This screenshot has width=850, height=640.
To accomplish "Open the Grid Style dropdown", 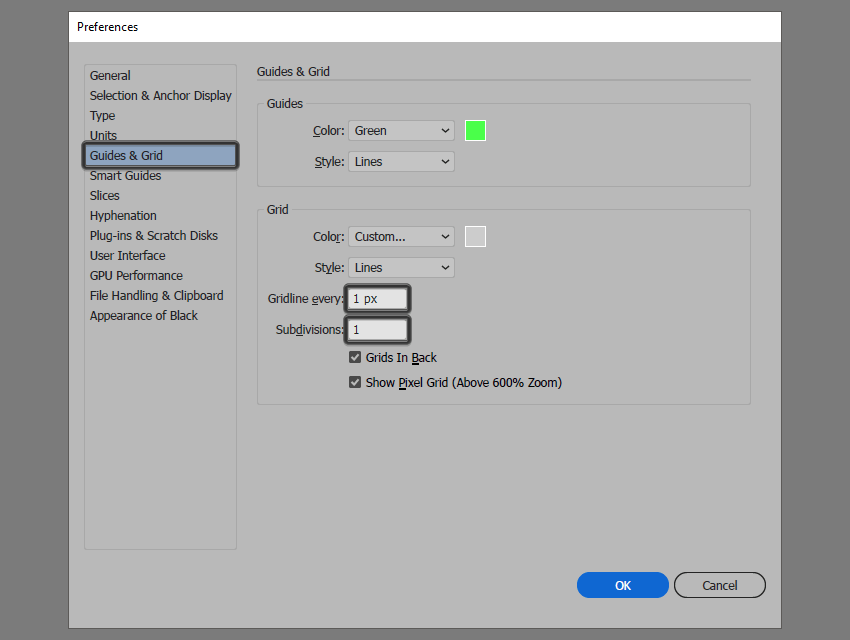I will (400, 267).
